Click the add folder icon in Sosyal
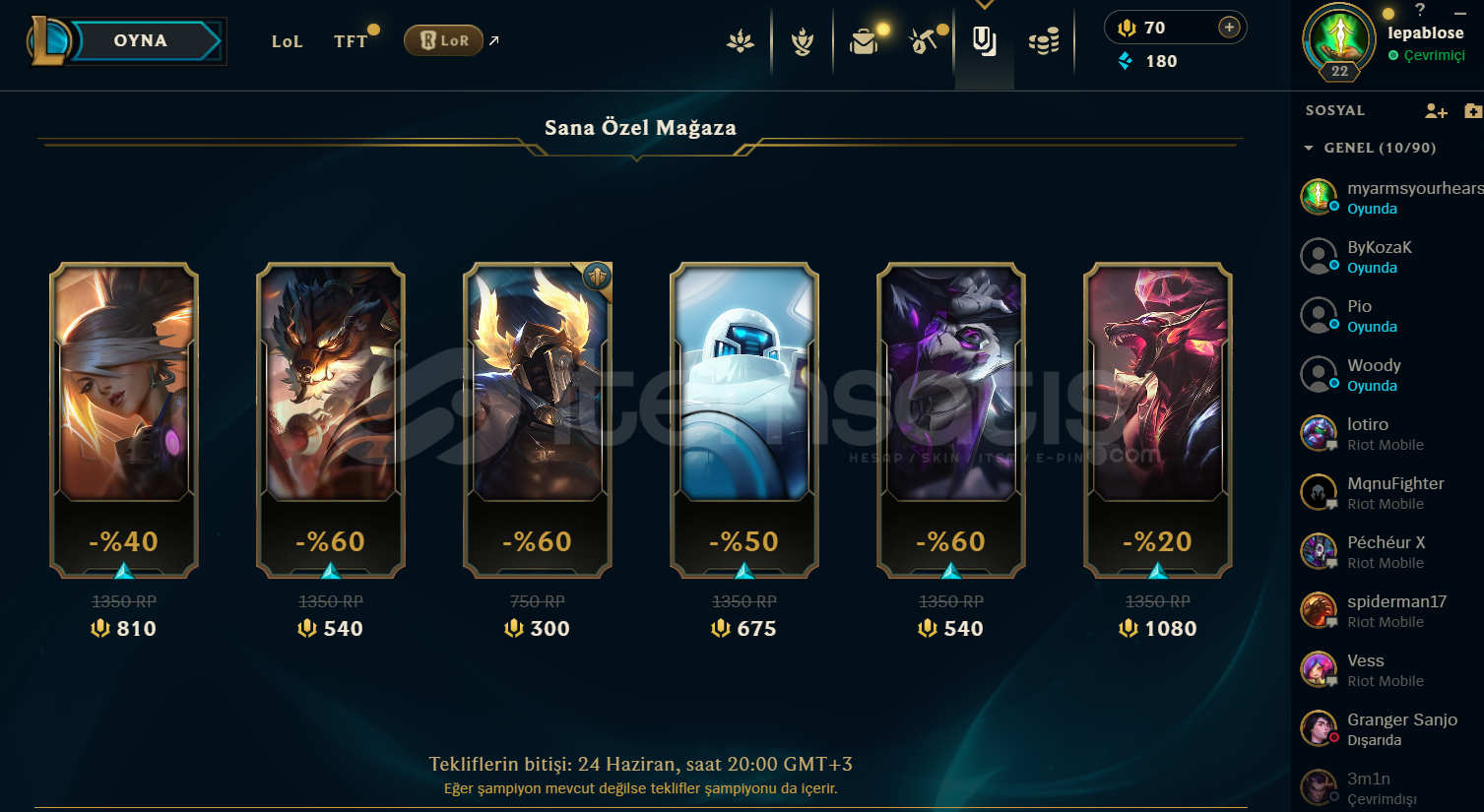1484x812 pixels. pos(1473,111)
